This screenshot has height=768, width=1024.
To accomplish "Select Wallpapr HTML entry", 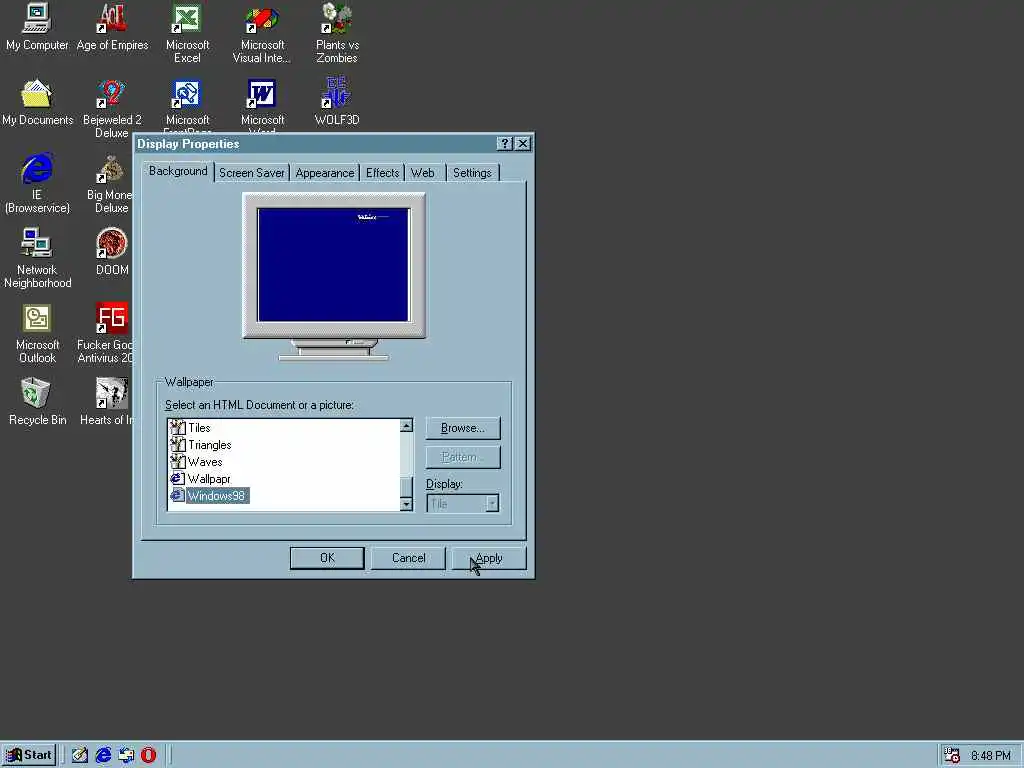I will (200, 479).
